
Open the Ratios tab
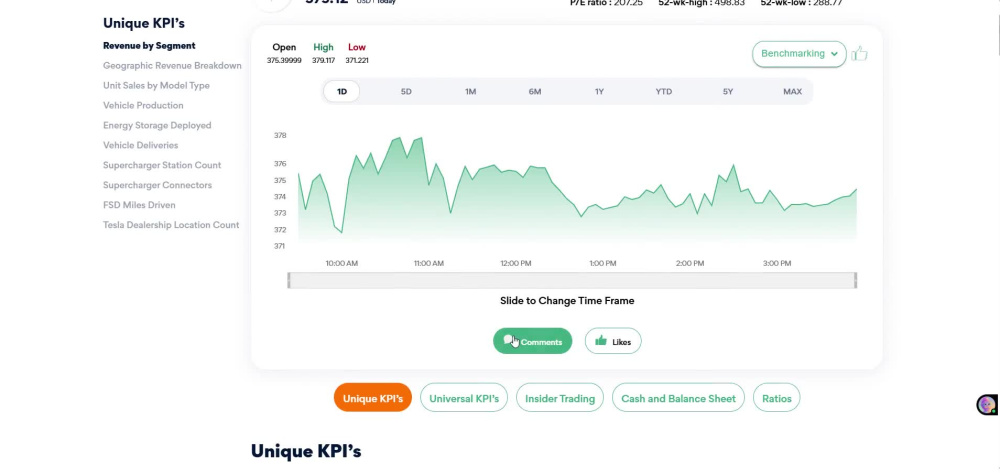(776, 398)
